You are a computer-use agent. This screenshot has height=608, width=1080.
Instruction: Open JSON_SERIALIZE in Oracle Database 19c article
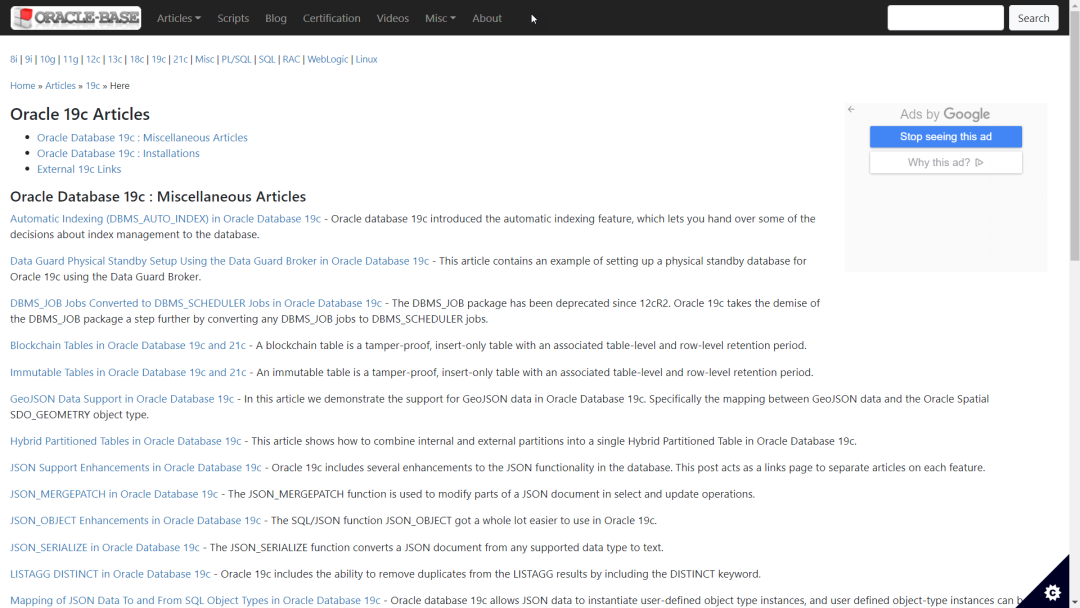click(x=105, y=547)
